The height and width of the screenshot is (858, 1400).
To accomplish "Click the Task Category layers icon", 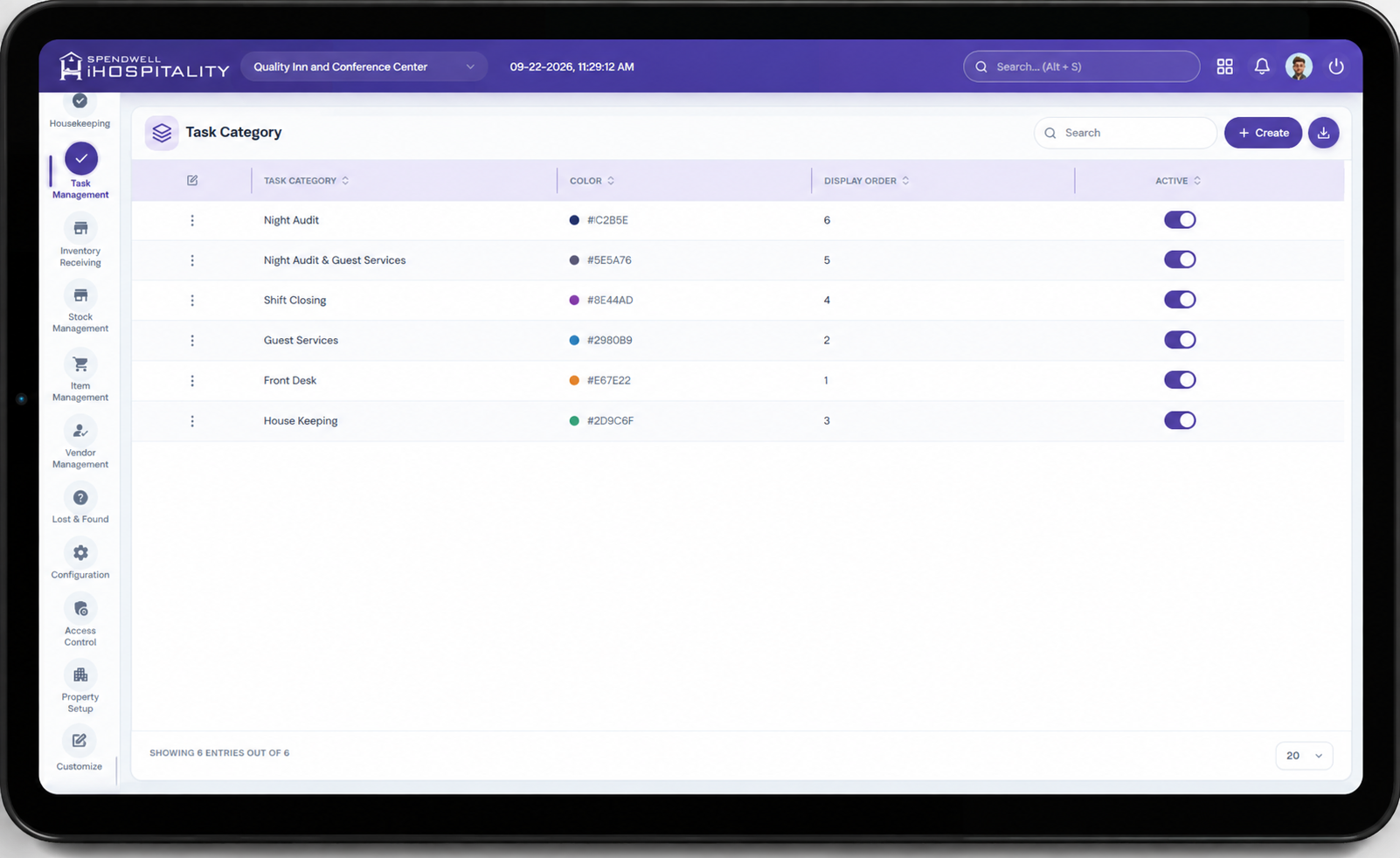I will click(162, 133).
